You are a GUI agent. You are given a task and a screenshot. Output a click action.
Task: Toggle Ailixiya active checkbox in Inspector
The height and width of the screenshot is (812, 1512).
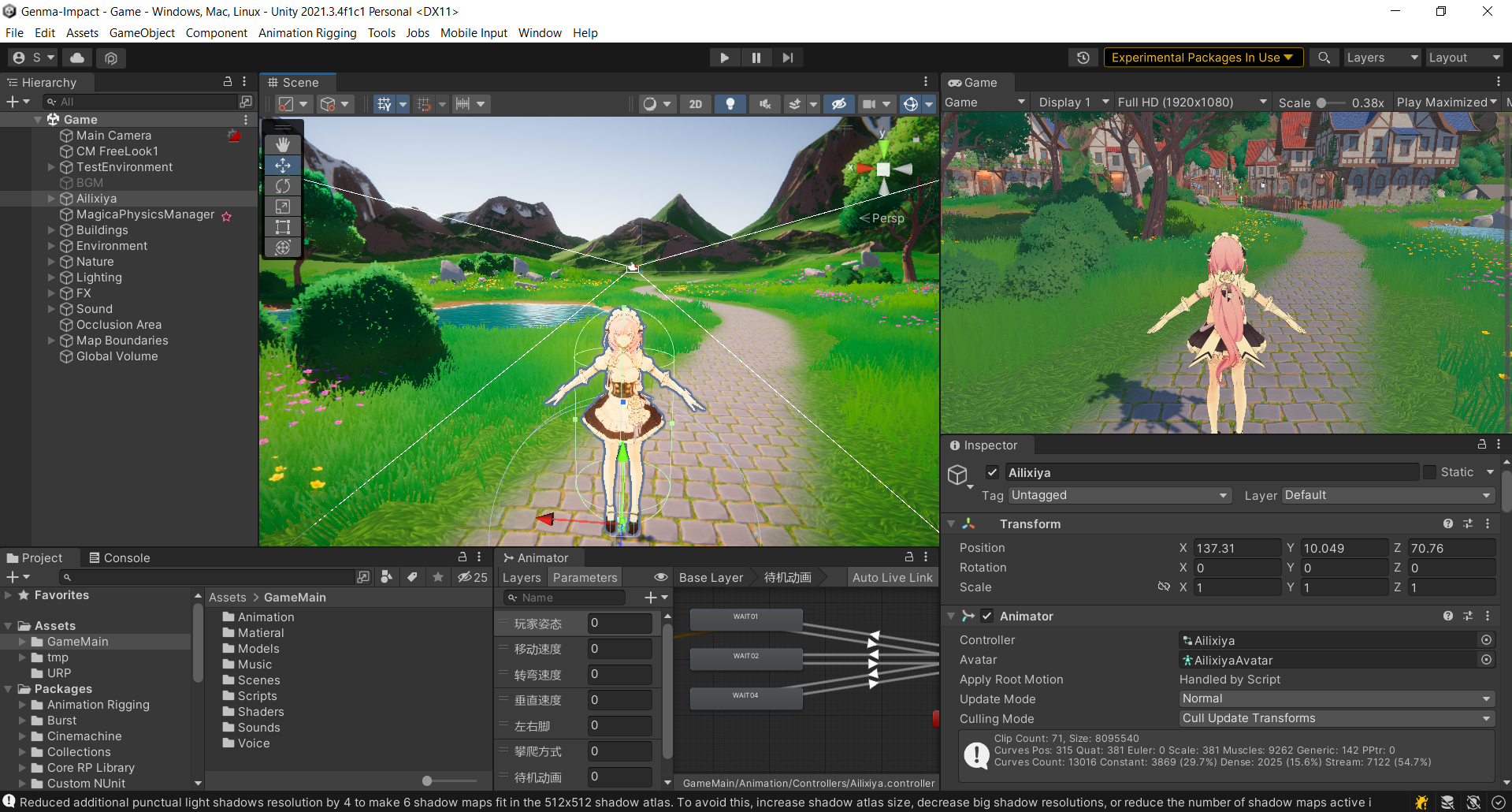[x=993, y=472]
